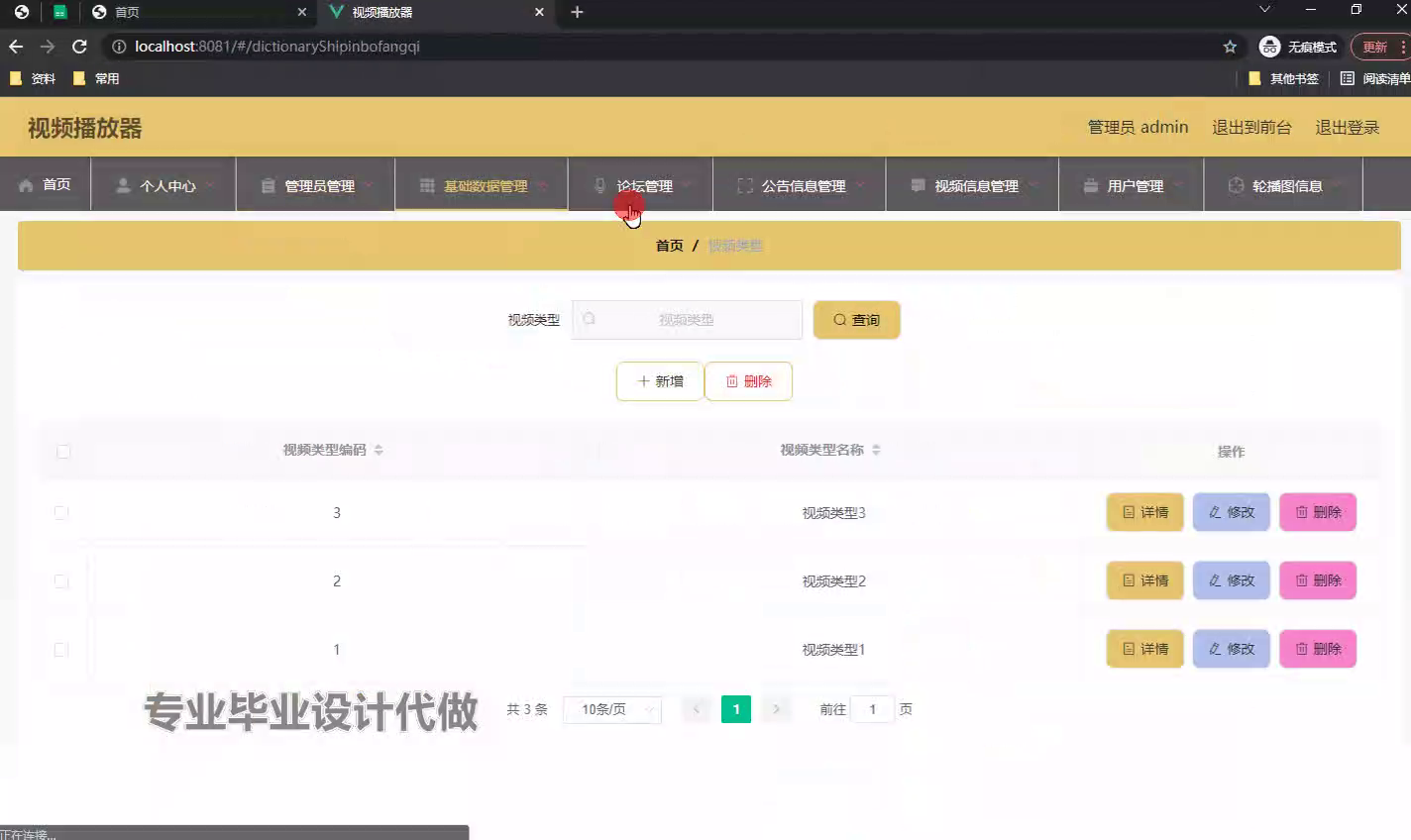Open the 资料 bookmarks folder
The width and height of the screenshot is (1411, 840).
point(33,78)
